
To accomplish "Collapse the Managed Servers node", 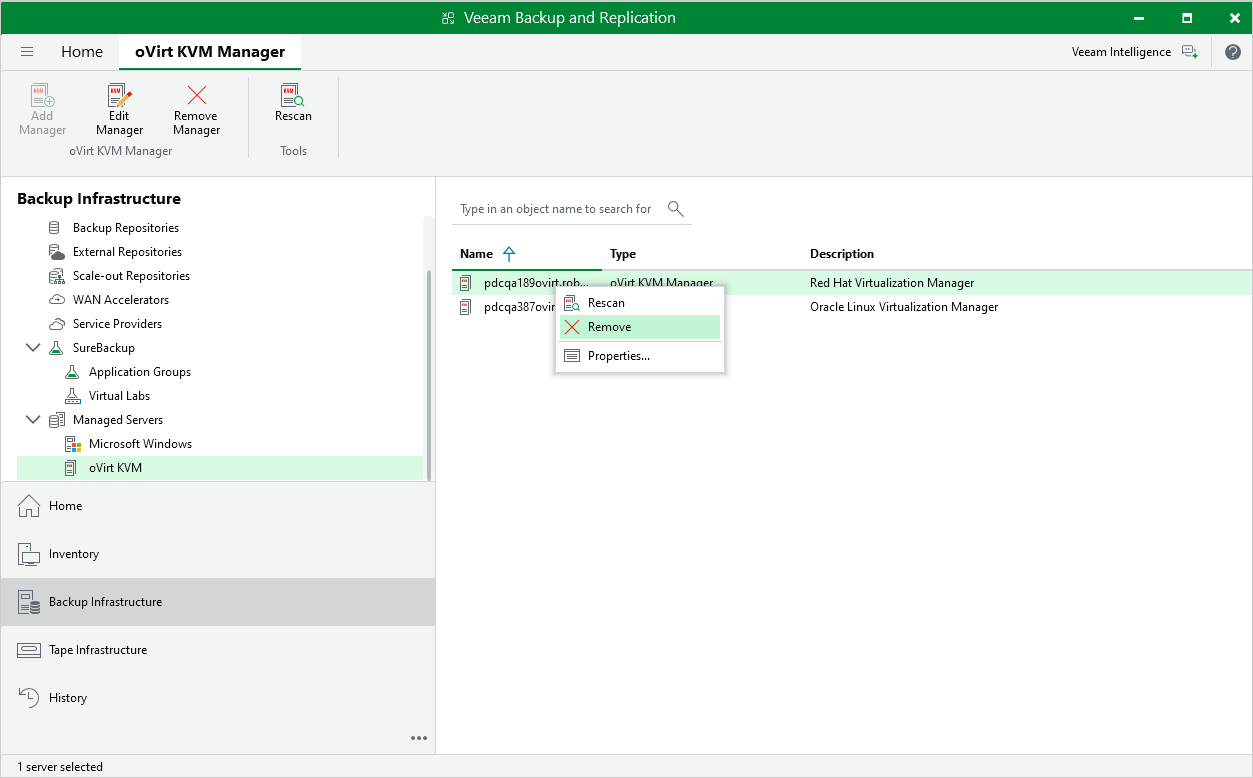I will (x=33, y=419).
